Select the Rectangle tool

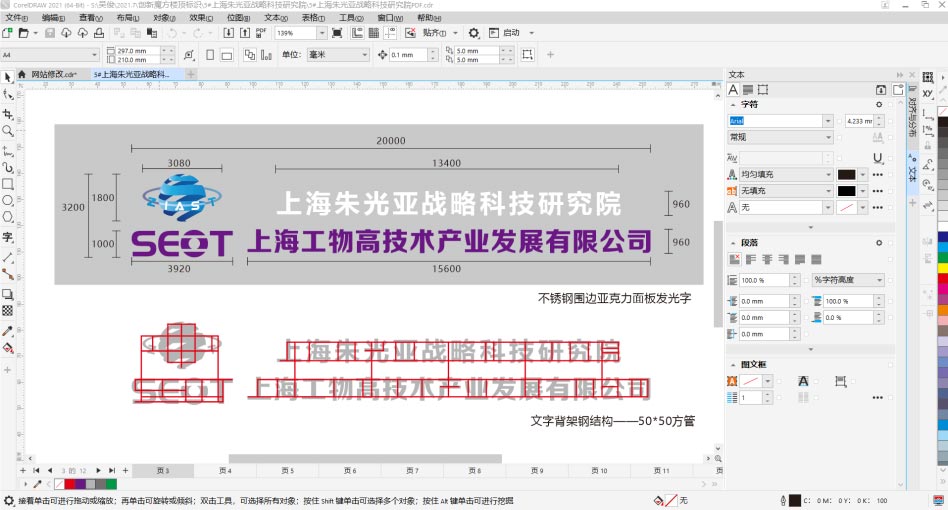pos(7,184)
